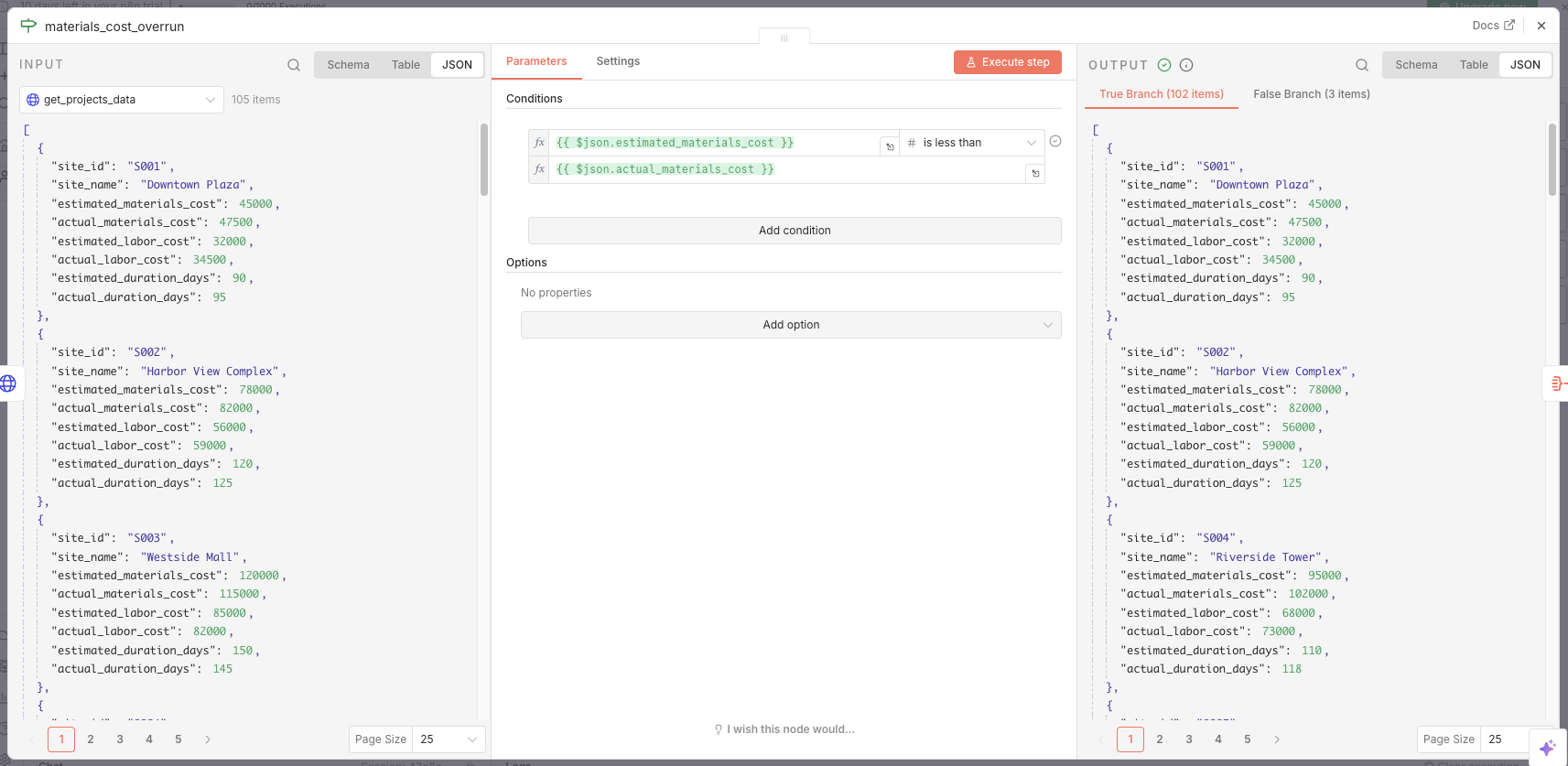Click the output success checkmark icon
This screenshot has width=1568, height=766.
coord(1164,65)
